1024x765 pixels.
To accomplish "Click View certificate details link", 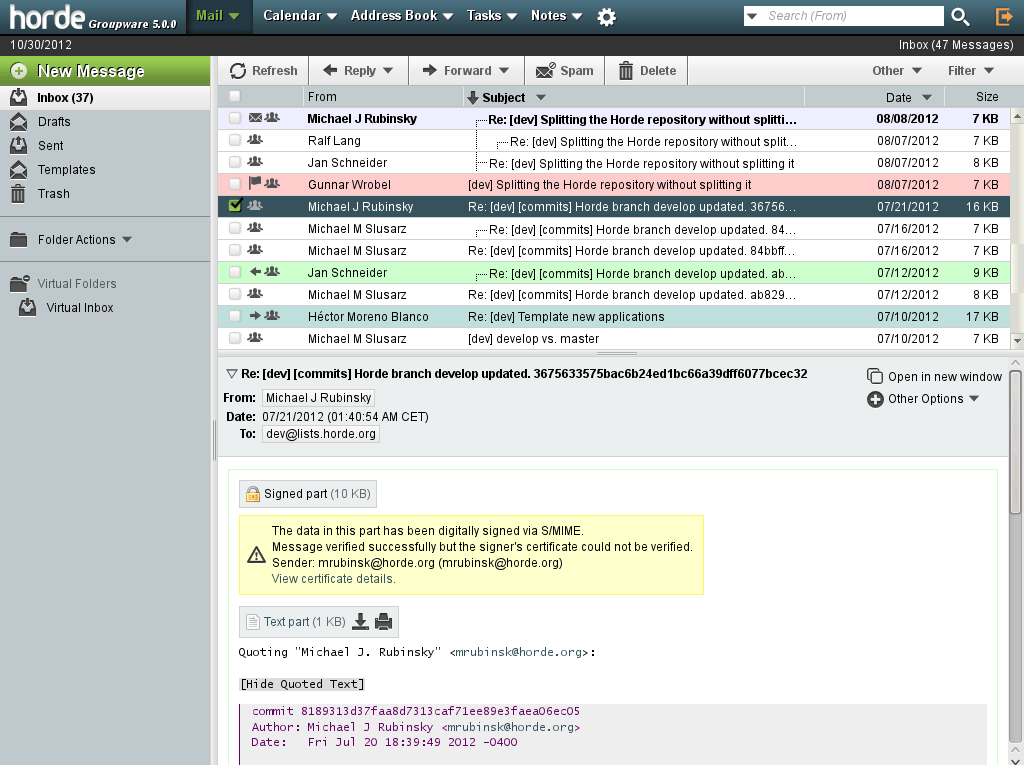I will click(333, 579).
